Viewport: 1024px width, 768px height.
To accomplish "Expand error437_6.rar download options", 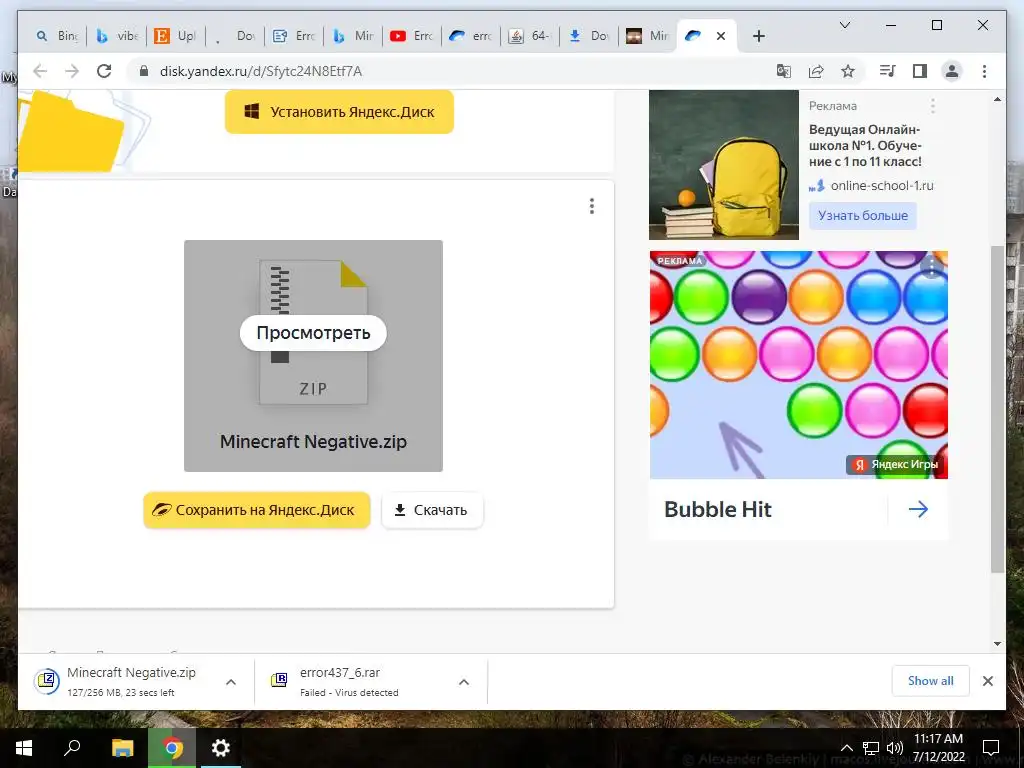I will click(x=464, y=682).
